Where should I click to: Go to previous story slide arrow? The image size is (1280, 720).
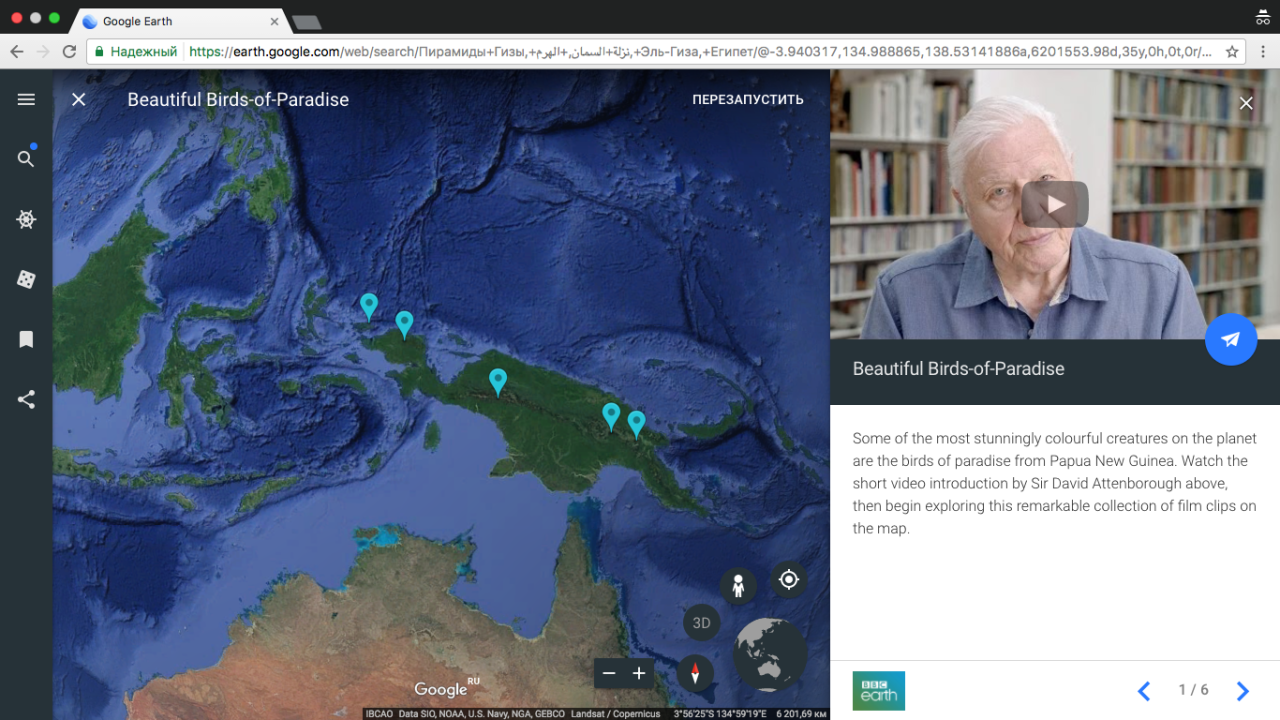(x=1144, y=690)
